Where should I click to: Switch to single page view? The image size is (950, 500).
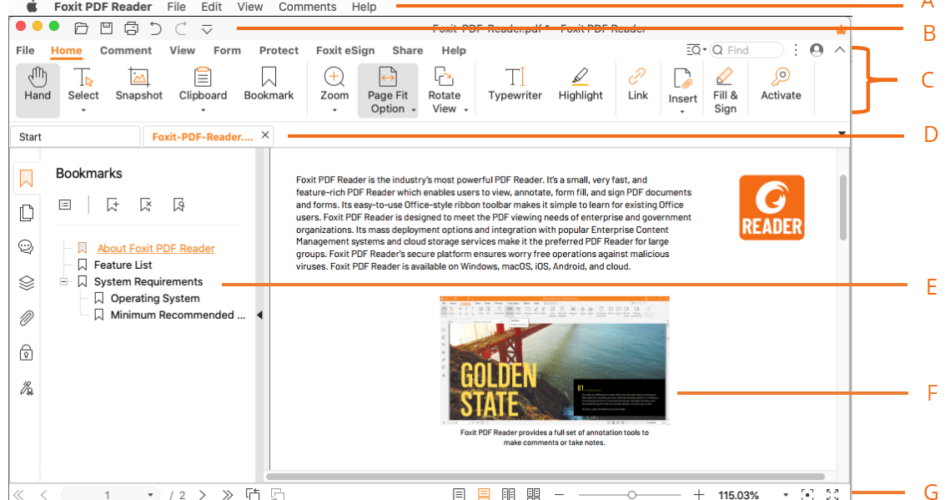click(x=459, y=494)
